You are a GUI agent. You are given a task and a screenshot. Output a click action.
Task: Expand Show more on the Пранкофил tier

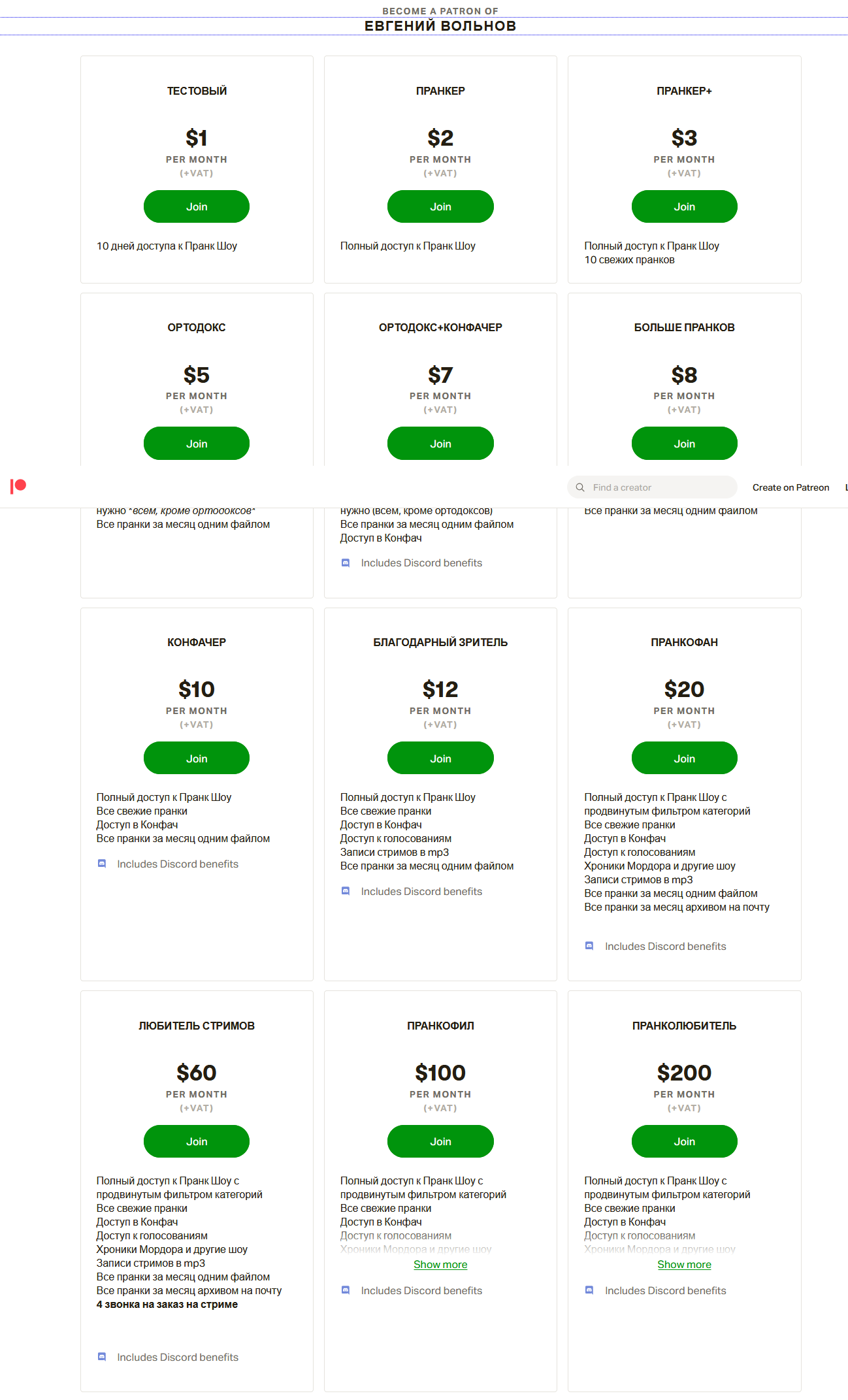440,1263
